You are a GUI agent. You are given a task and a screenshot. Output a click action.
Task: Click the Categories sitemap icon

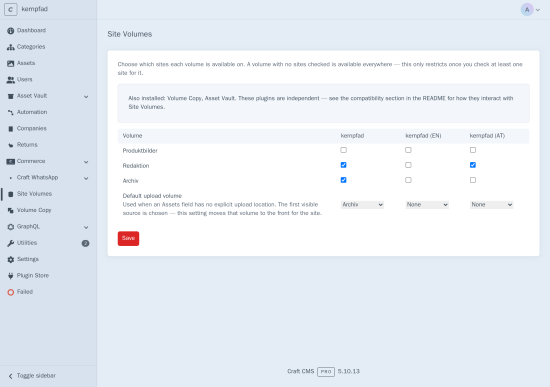click(x=11, y=47)
